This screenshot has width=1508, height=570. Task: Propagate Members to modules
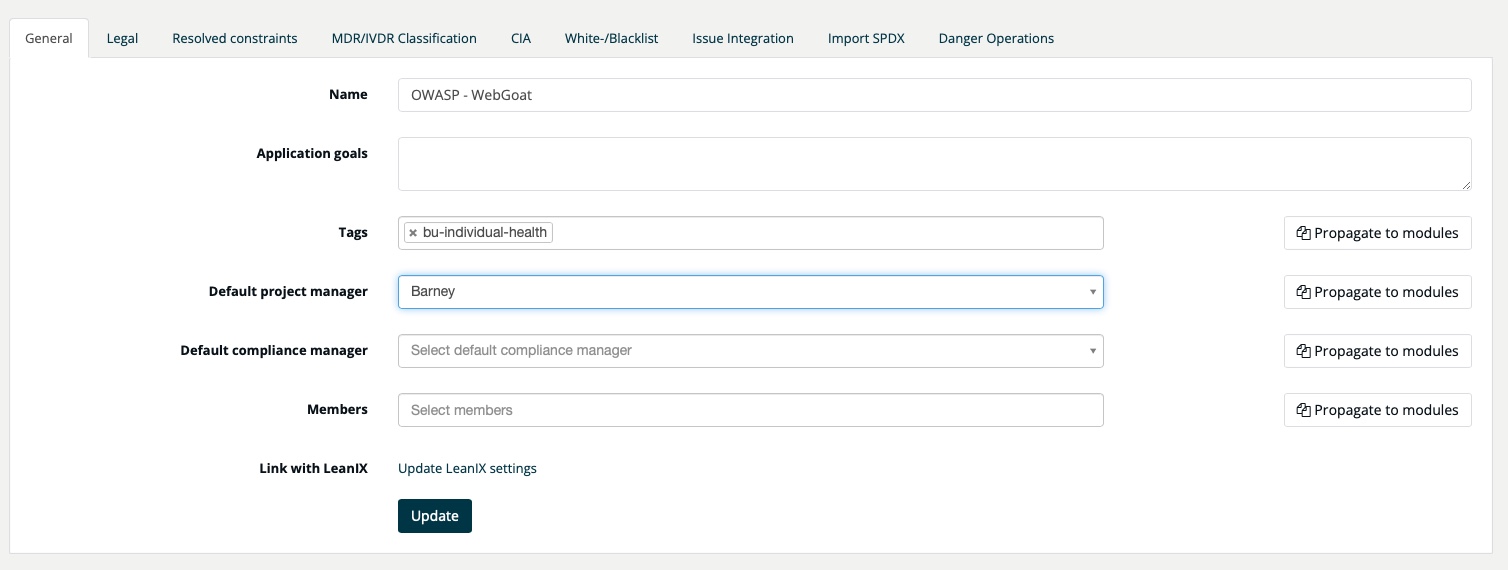coord(1378,410)
